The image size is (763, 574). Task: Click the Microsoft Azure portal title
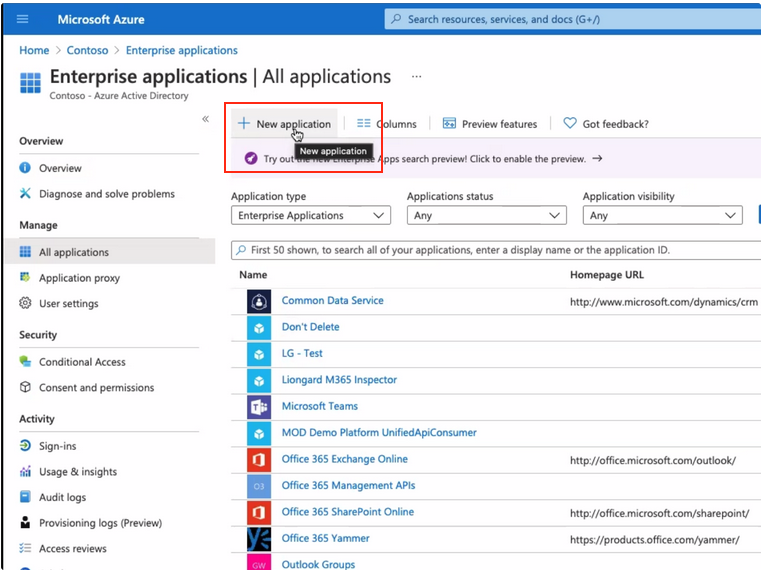[101, 19]
